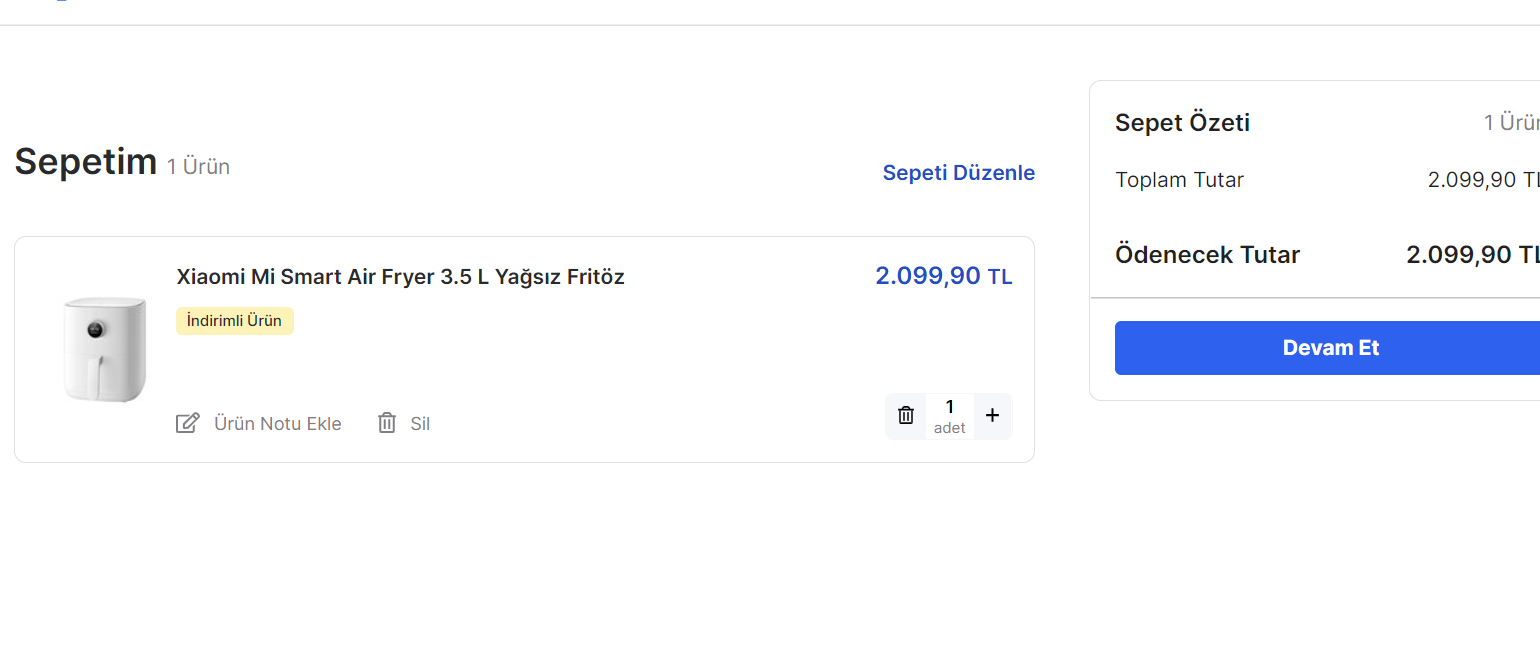Click the bold Ödenecek Tutar amount
This screenshot has height=655, width=1540.
[1472, 255]
